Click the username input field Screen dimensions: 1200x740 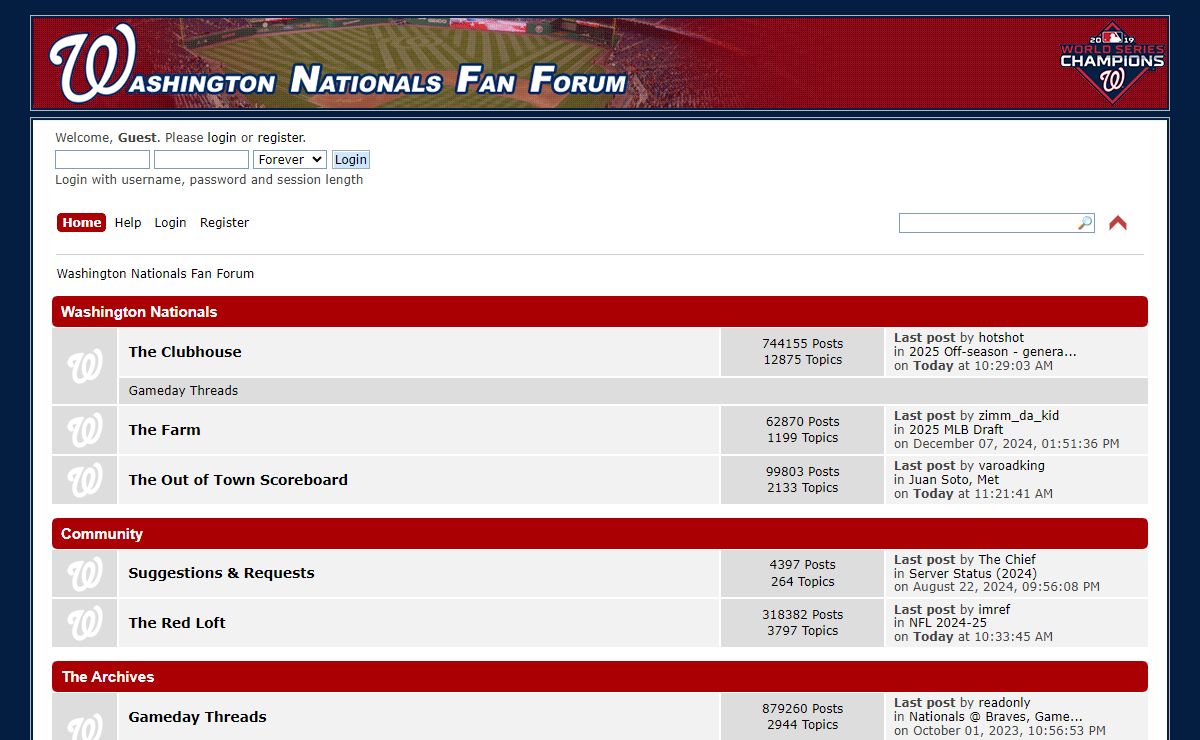click(102, 159)
